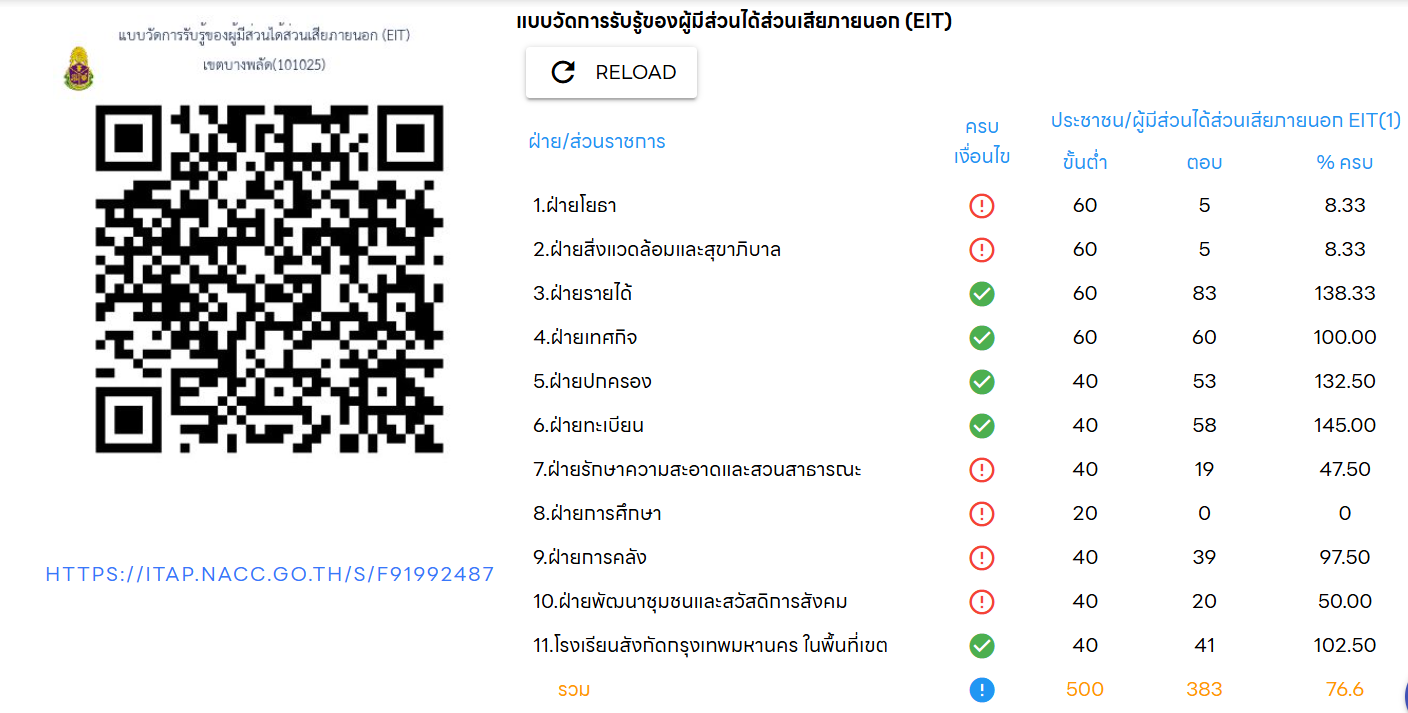The width and height of the screenshot is (1408, 713).
Task: Click the RELOAD button
Action: (611, 72)
